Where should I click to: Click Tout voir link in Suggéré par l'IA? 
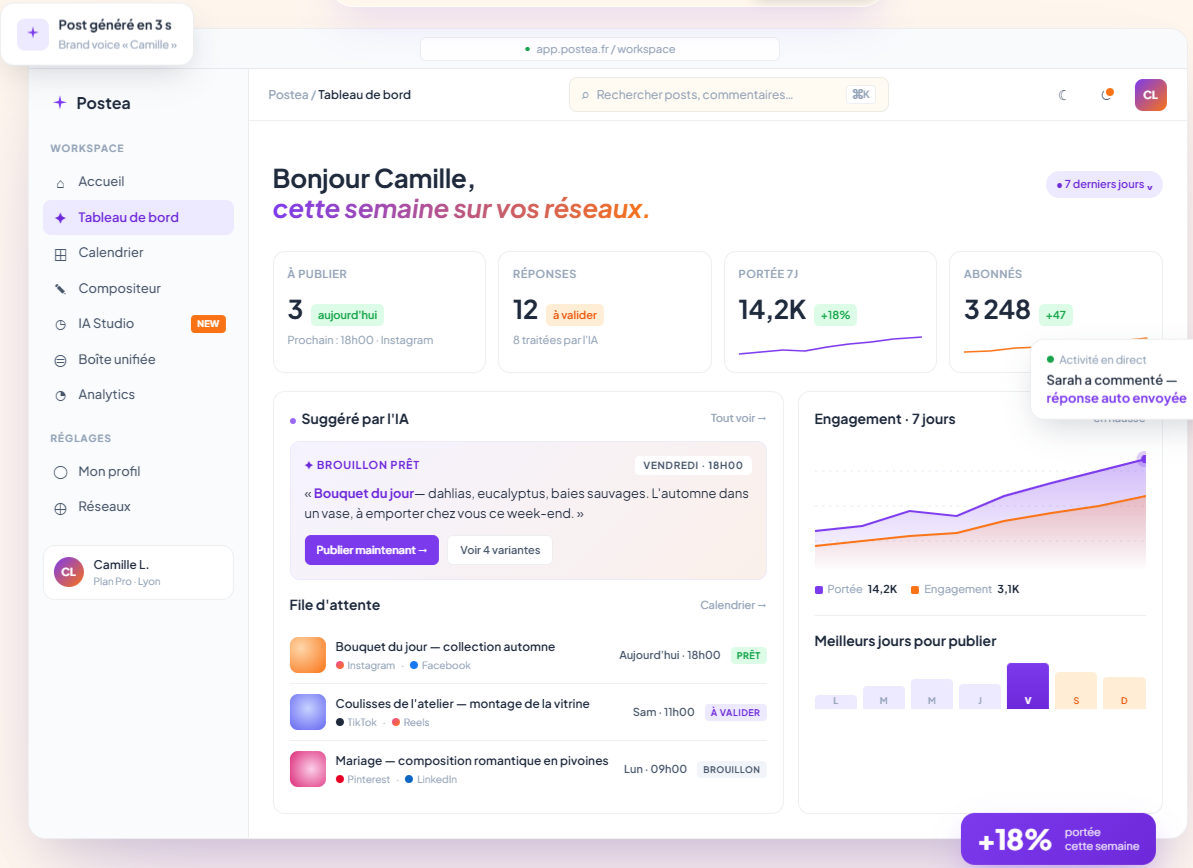(738, 418)
